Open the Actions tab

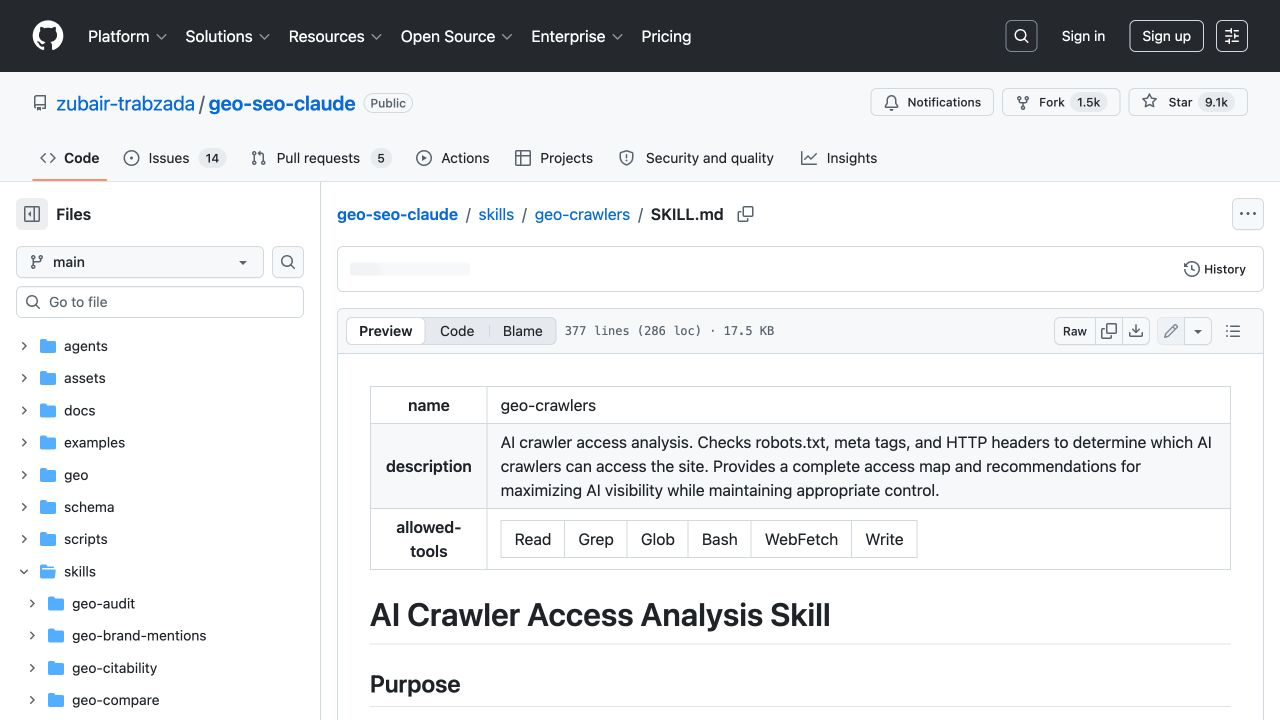452,158
